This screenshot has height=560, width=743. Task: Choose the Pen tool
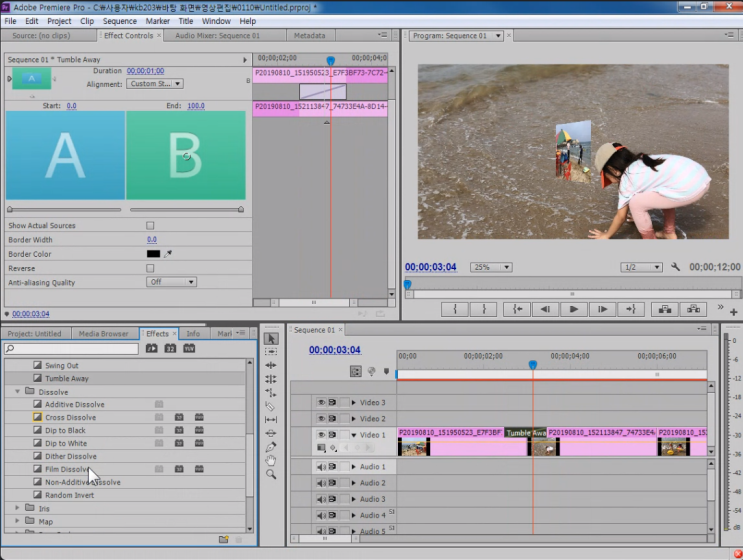pyautogui.click(x=271, y=447)
